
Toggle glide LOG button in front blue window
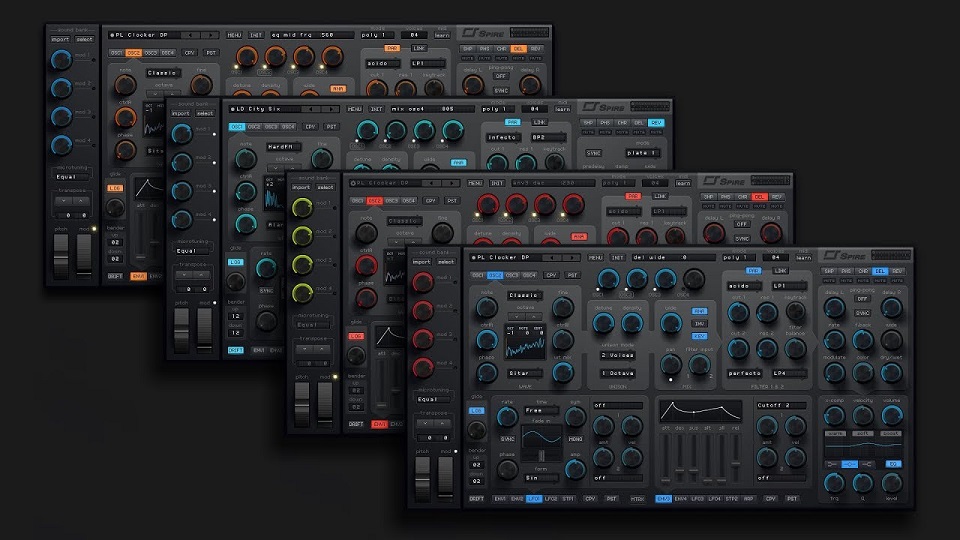[476, 410]
